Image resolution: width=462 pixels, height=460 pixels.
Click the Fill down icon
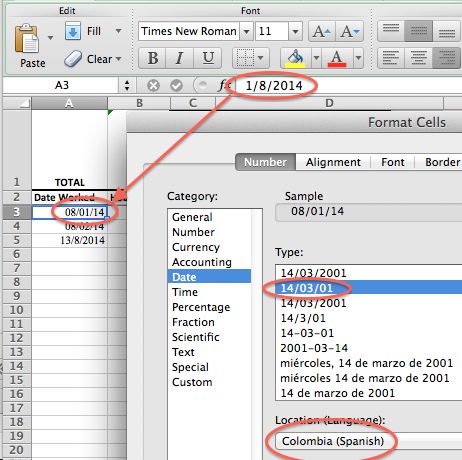click(x=73, y=31)
